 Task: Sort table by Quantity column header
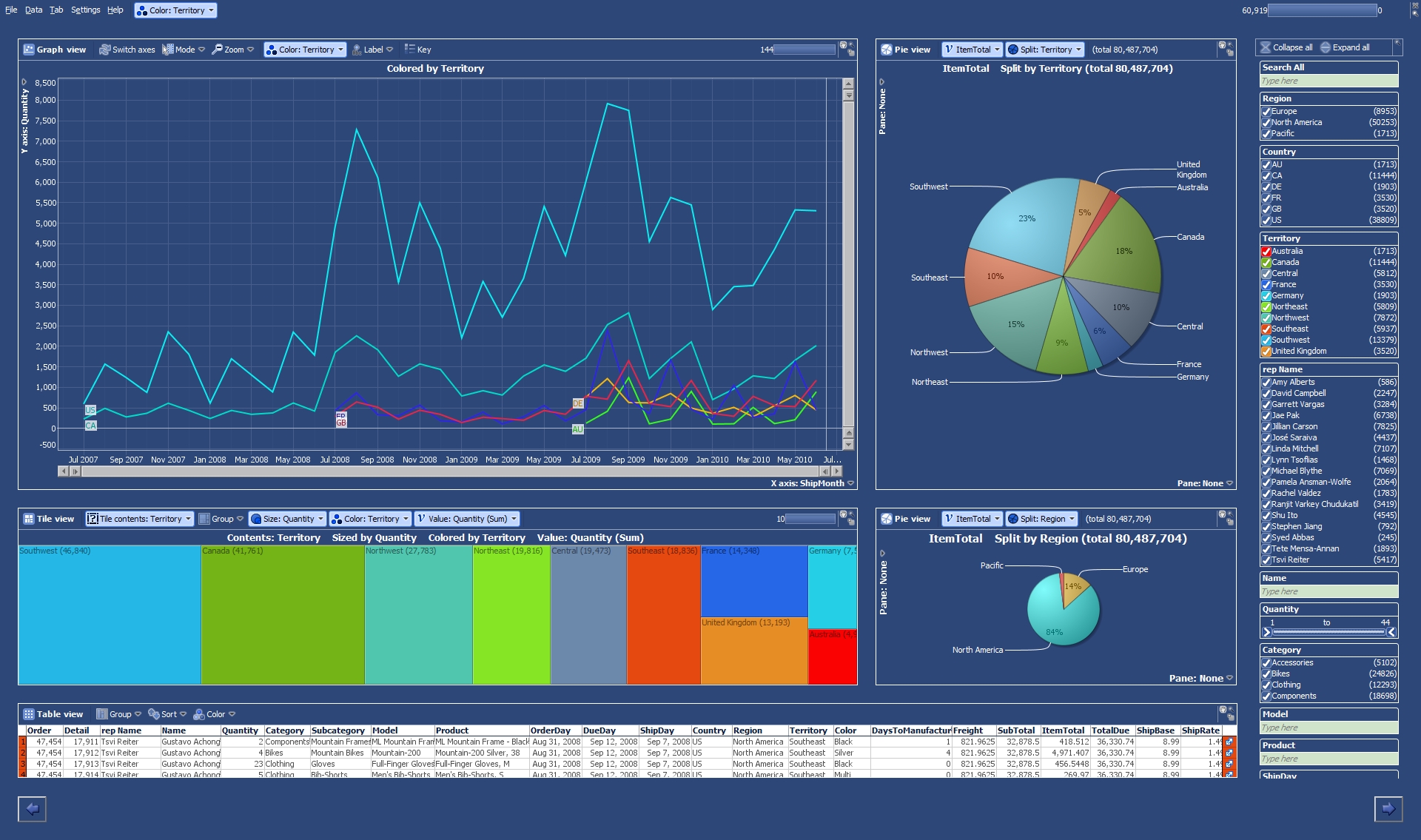(x=241, y=730)
